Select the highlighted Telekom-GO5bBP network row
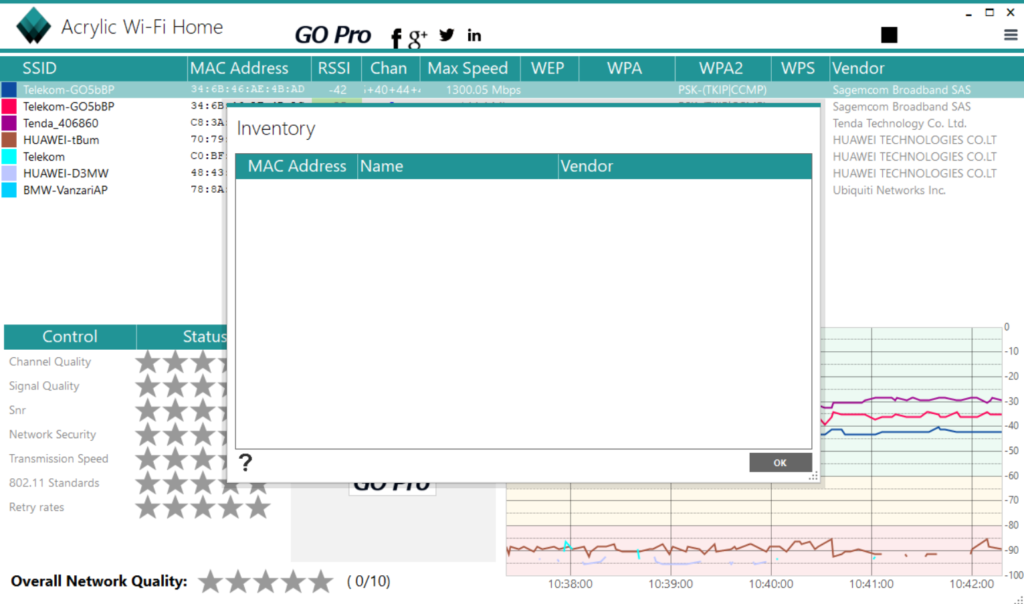1024x604 pixels. pyautogui.click(x=512, y=89)
